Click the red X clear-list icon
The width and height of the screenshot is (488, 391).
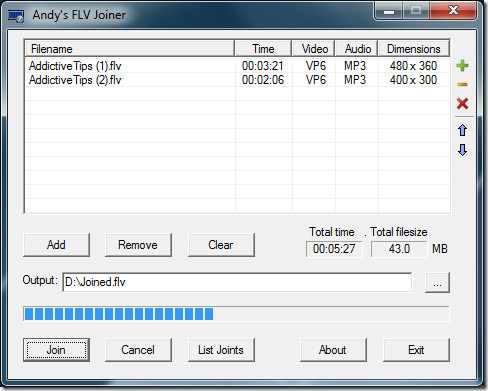click(462, 104)
